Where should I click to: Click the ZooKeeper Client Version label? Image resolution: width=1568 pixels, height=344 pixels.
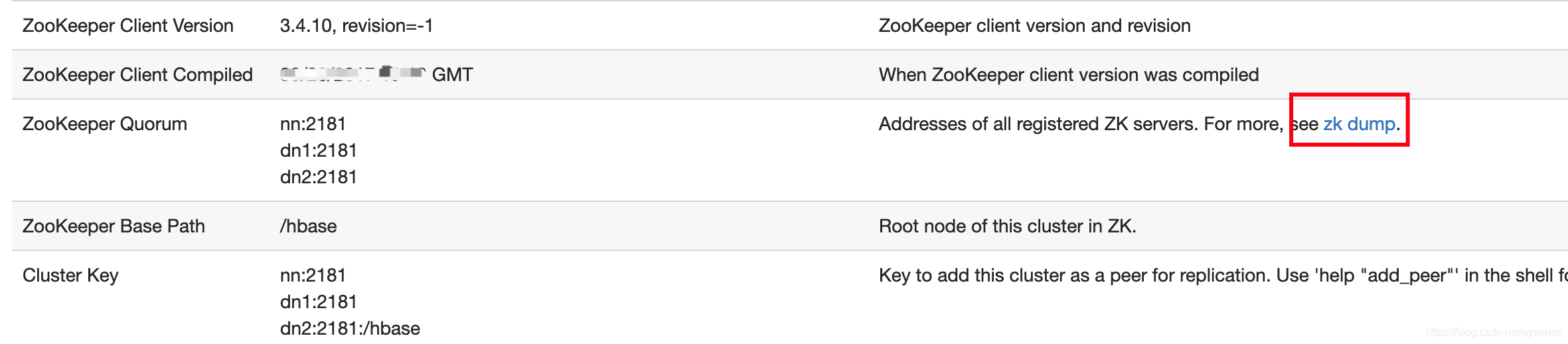128,26
